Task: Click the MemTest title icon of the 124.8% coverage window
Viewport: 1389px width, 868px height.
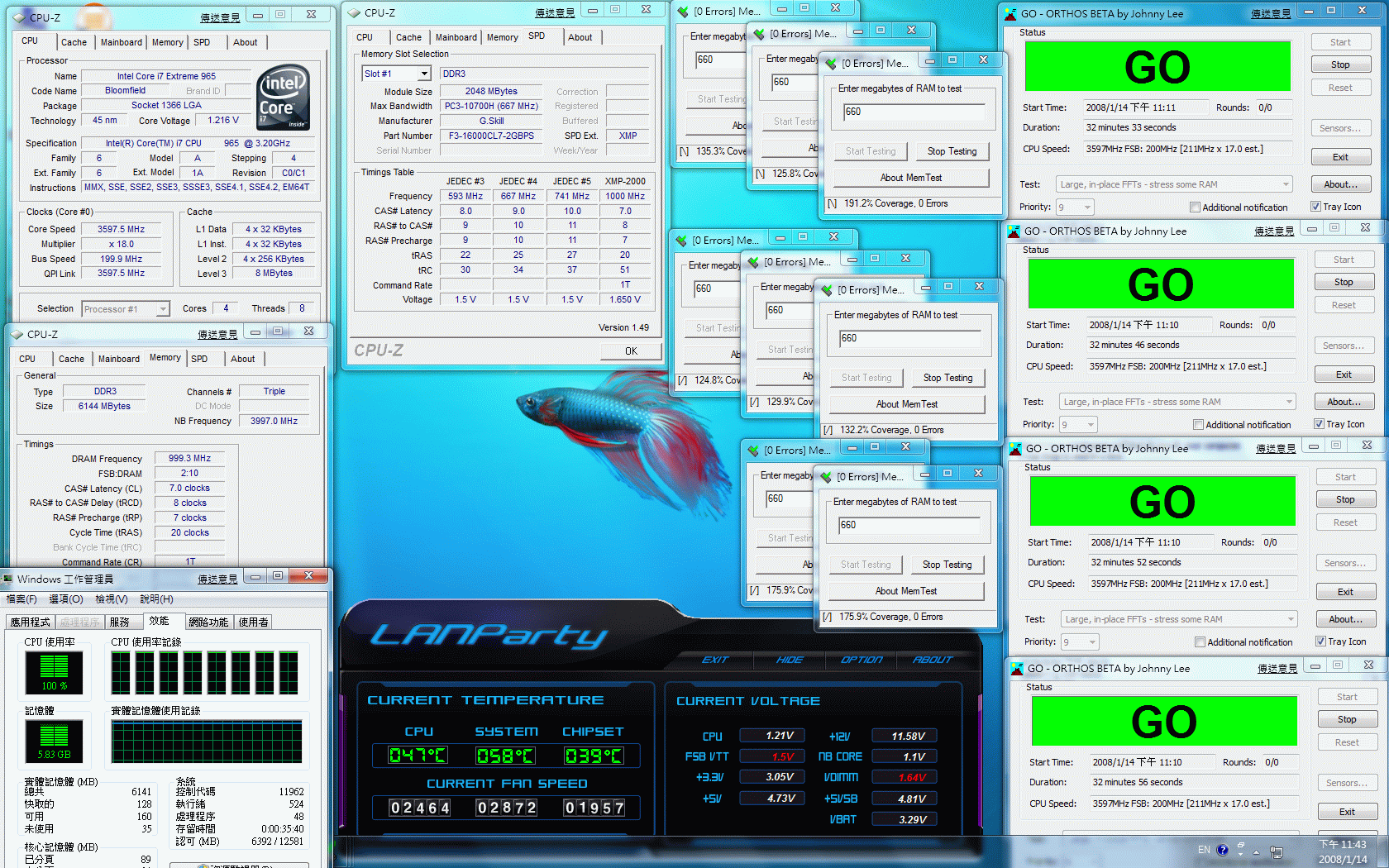Action: pos(681,241)
